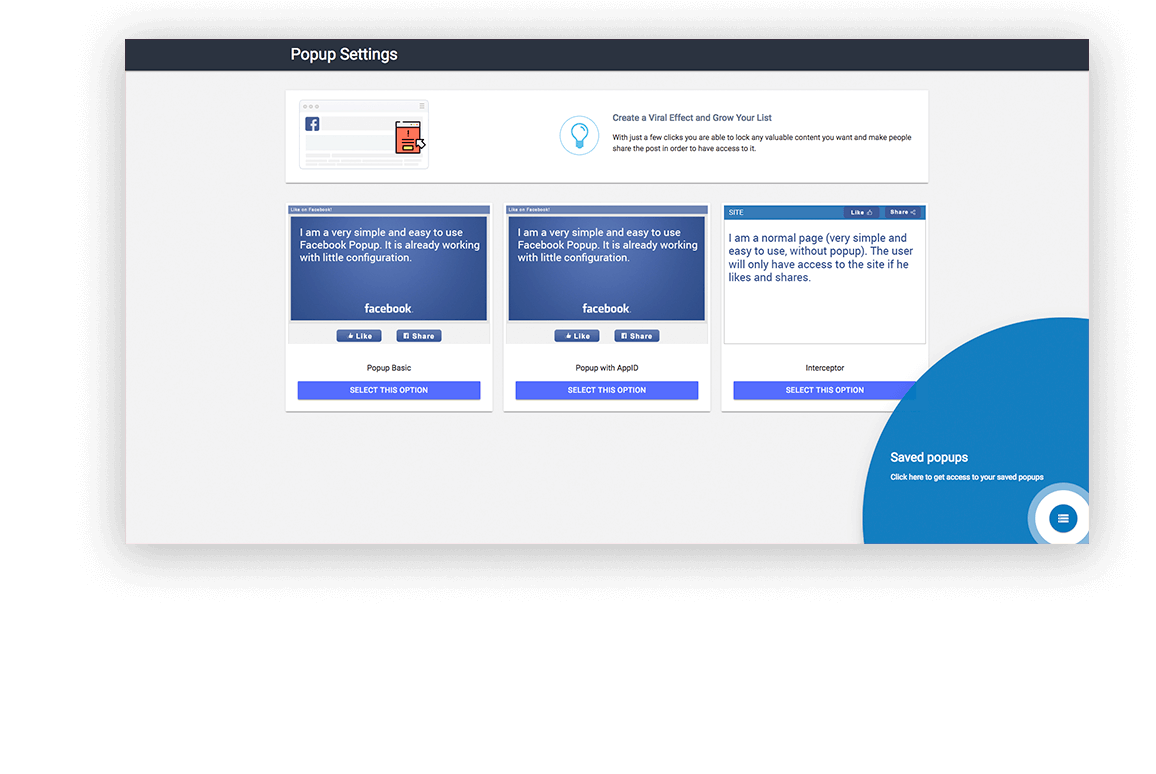Select this option for Popup with AppID
The width and height of the screenshot is (1156, 774).
(607, 390)
